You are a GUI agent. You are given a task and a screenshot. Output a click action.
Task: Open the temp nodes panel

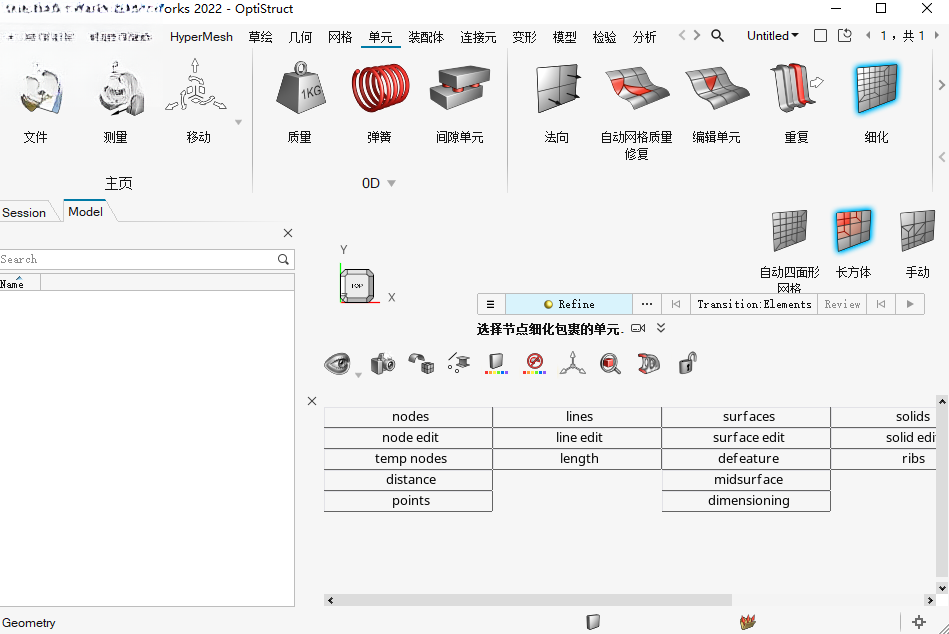click(409, 459)
